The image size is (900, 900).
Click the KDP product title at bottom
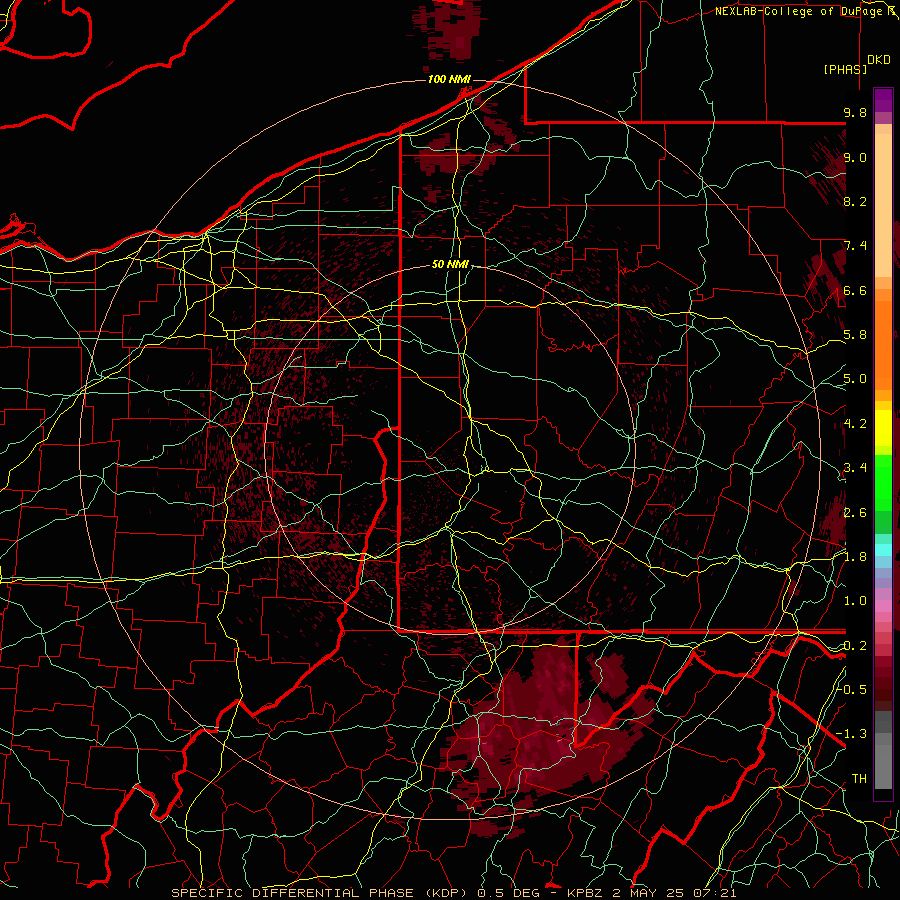[x=454, y=893]
